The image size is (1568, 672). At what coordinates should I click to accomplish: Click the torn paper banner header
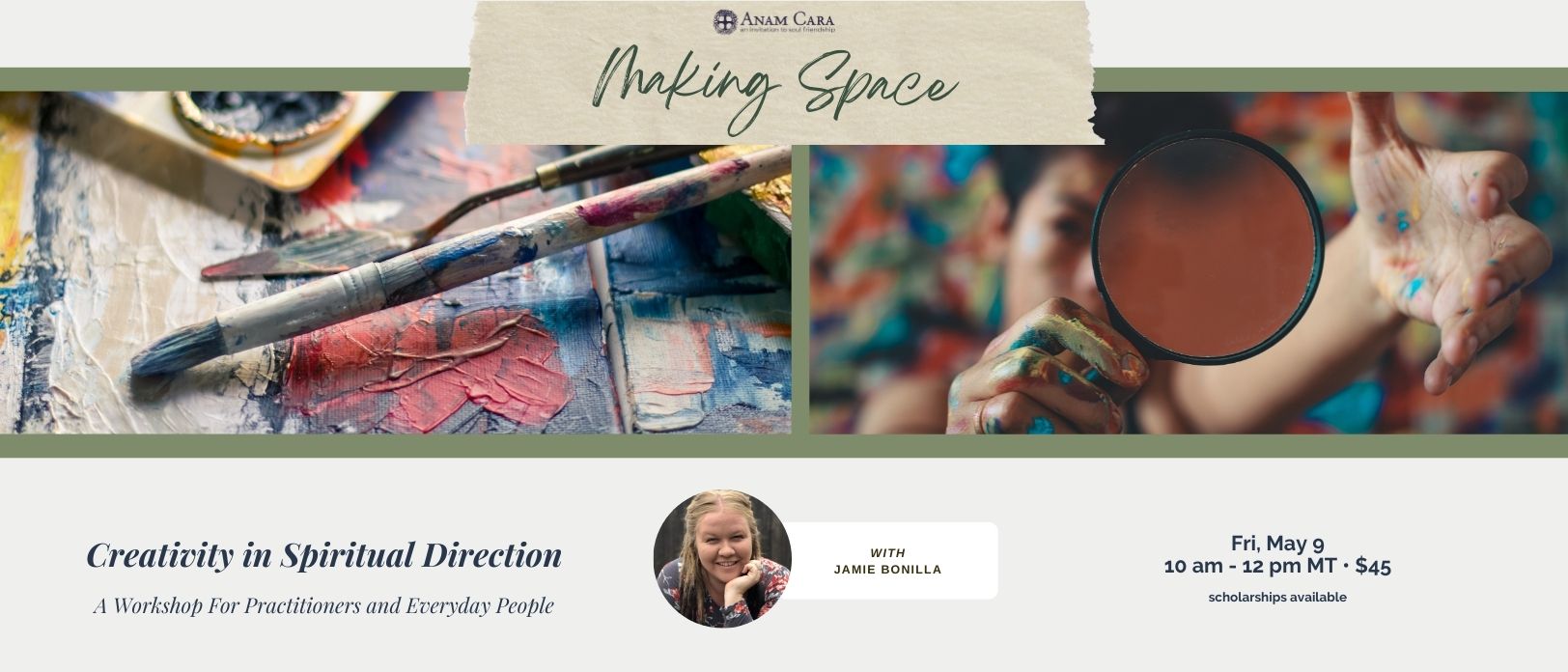(x=785, y=72)
